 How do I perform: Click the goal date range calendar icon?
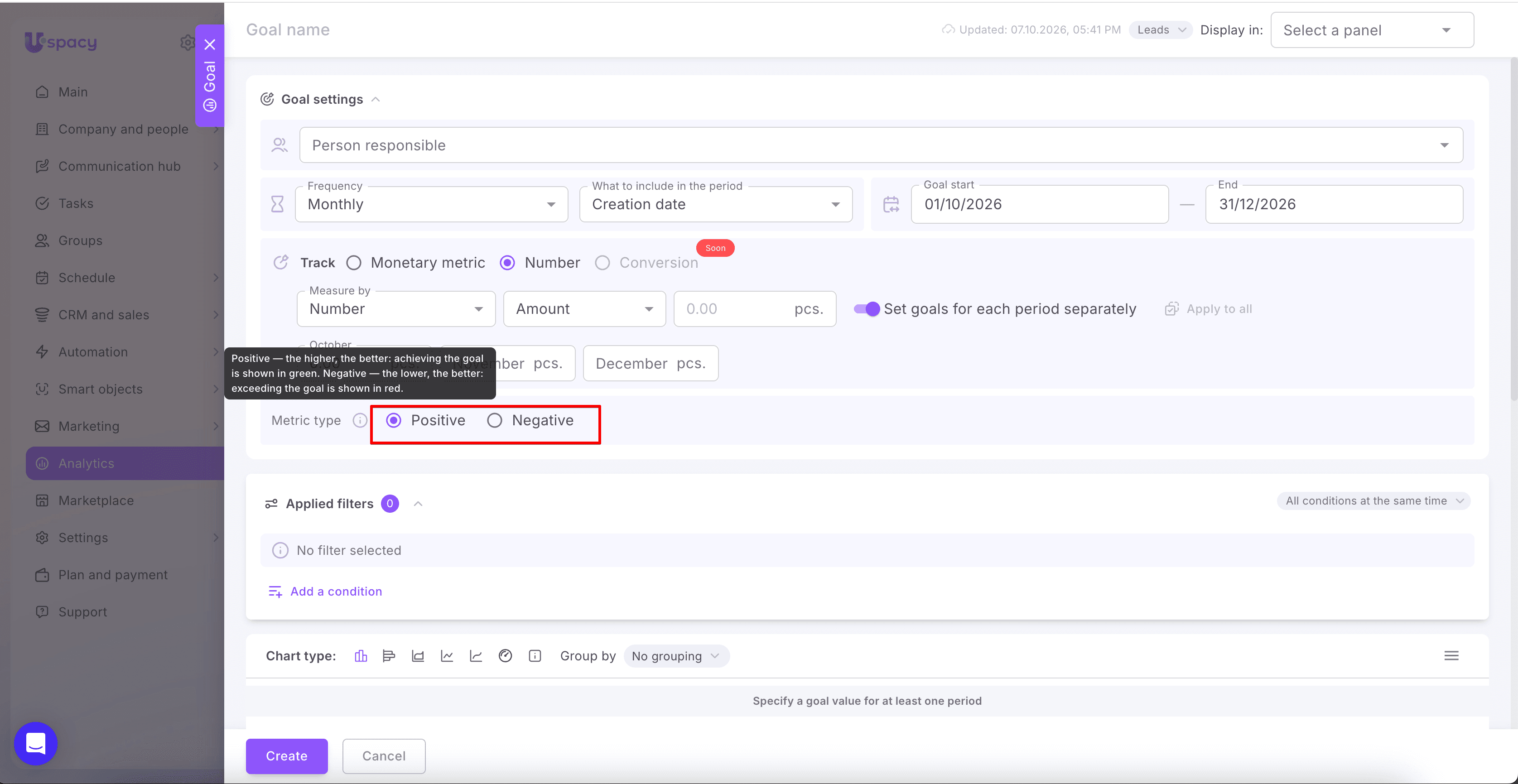[891, 204]
